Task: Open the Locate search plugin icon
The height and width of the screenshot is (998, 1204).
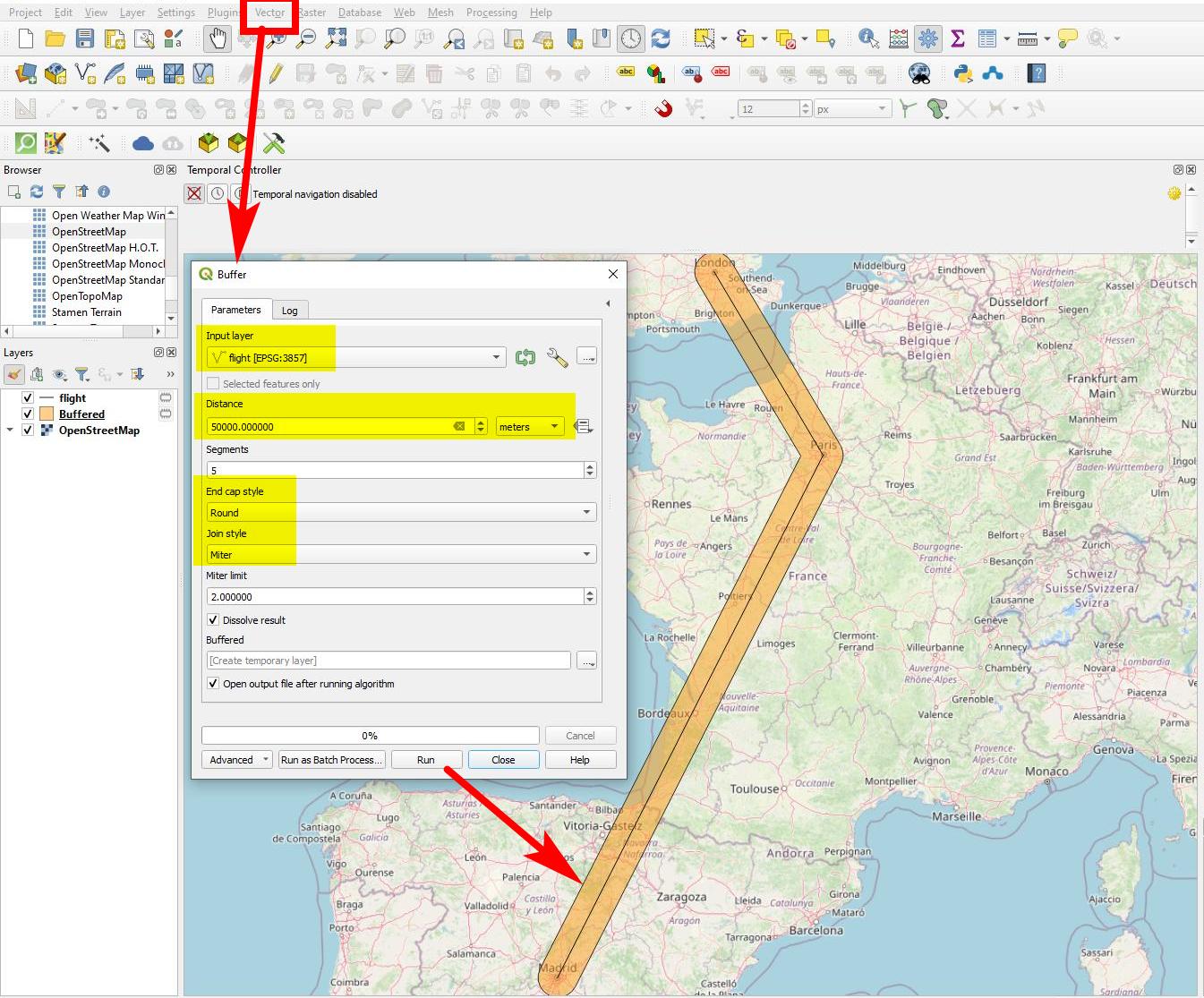Action: point(26,143)
